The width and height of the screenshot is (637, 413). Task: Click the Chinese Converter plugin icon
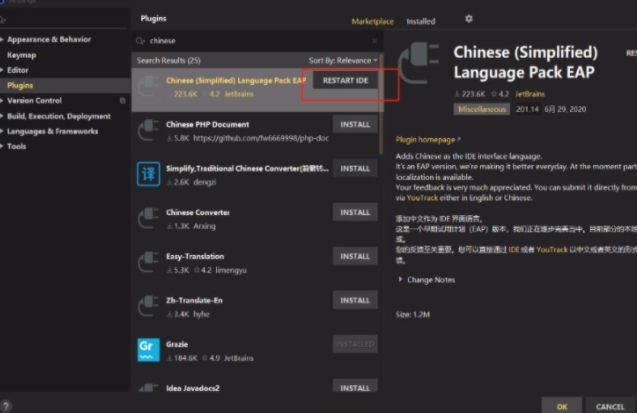[x=148, y=218]
